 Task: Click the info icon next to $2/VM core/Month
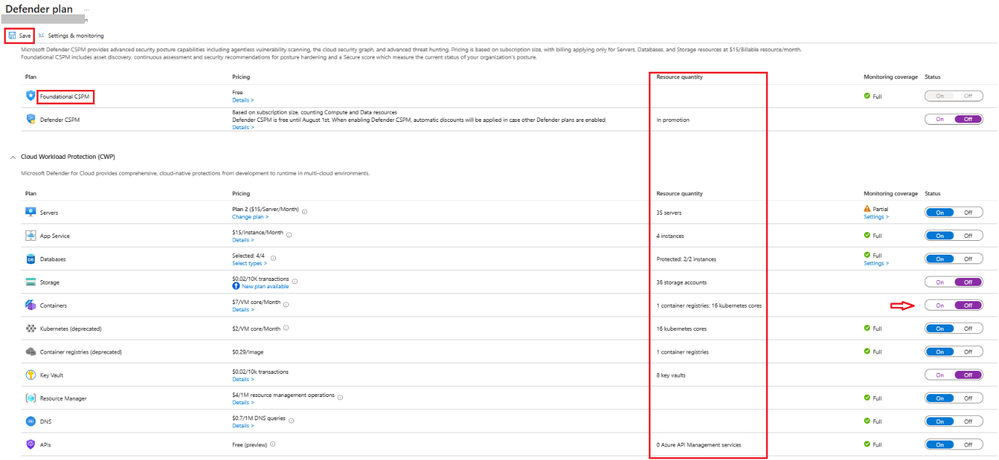[x=286, y=328]
